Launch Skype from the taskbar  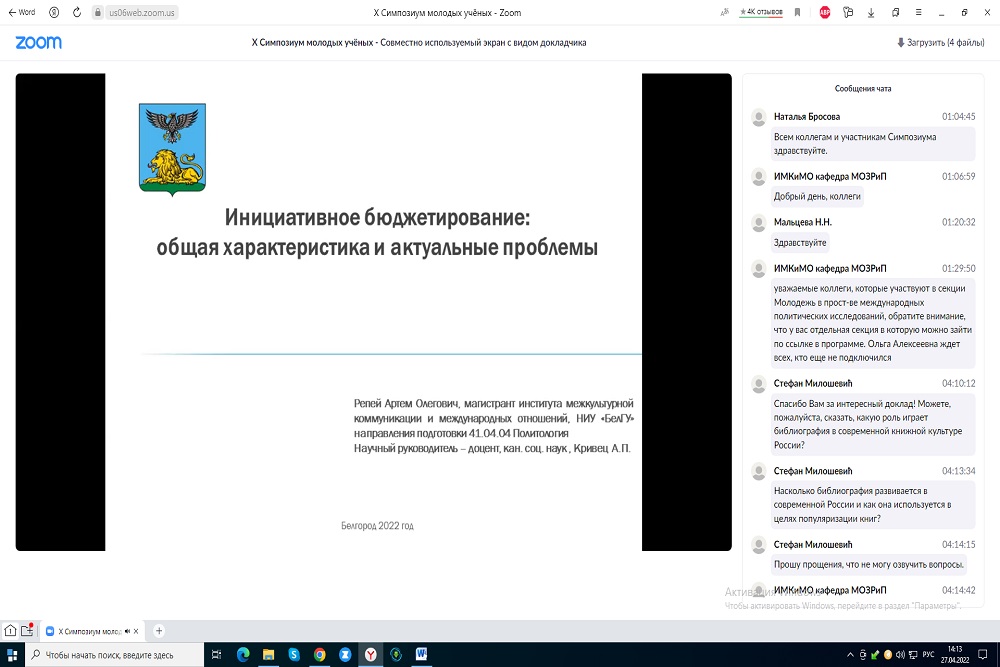point(294,655)
